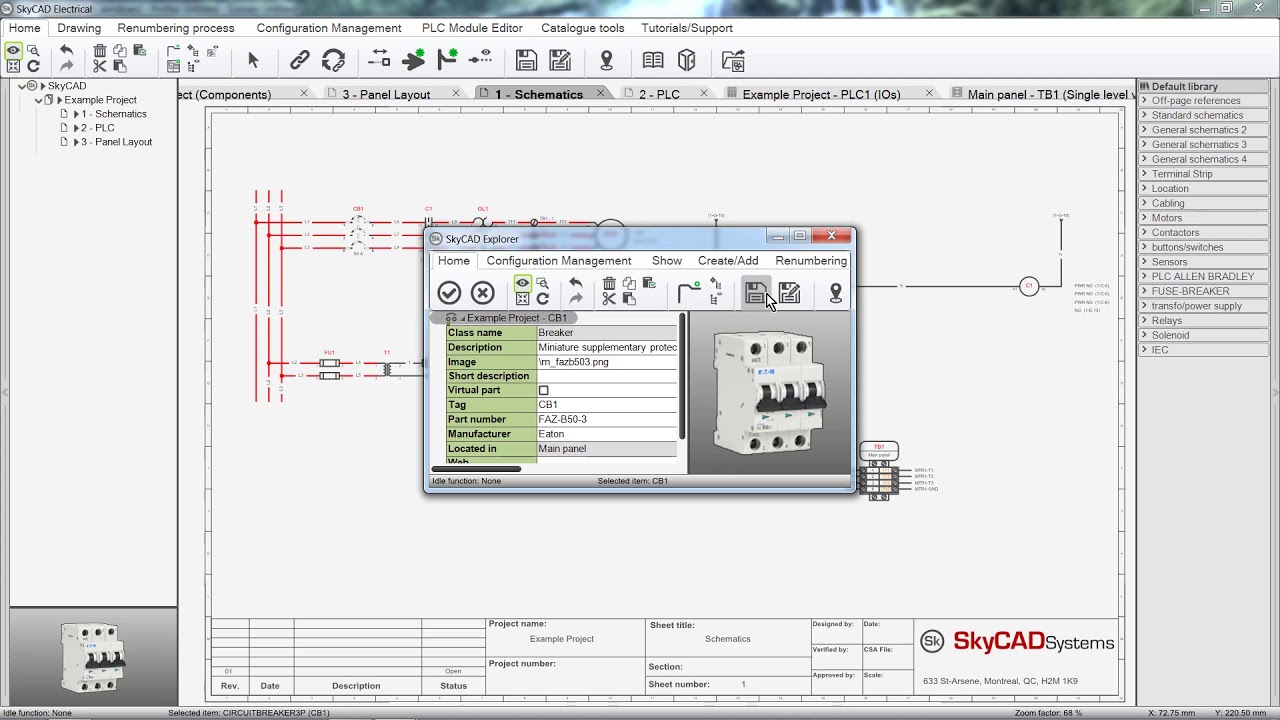Select 1 - Schematics in project tree
The height and width of the screenshot is (720, 1280).
tap(114, 114)
